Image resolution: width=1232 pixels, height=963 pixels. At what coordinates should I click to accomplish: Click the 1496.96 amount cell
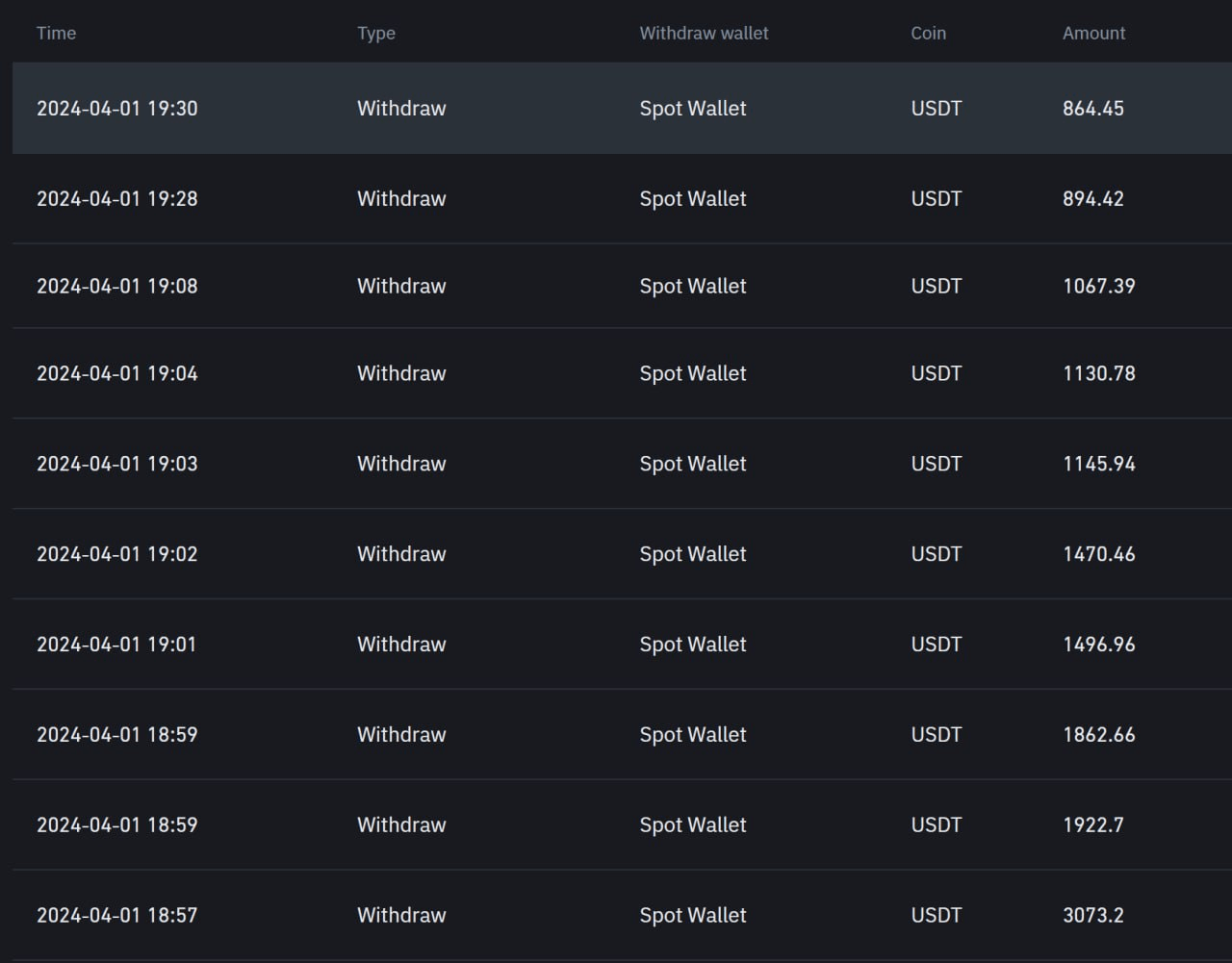(x=1098, y=645)
